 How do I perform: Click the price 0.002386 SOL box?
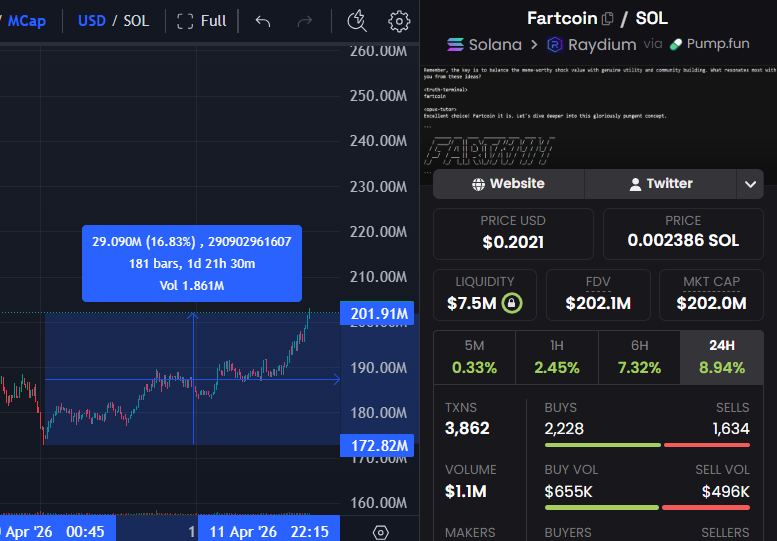(683, 234)
